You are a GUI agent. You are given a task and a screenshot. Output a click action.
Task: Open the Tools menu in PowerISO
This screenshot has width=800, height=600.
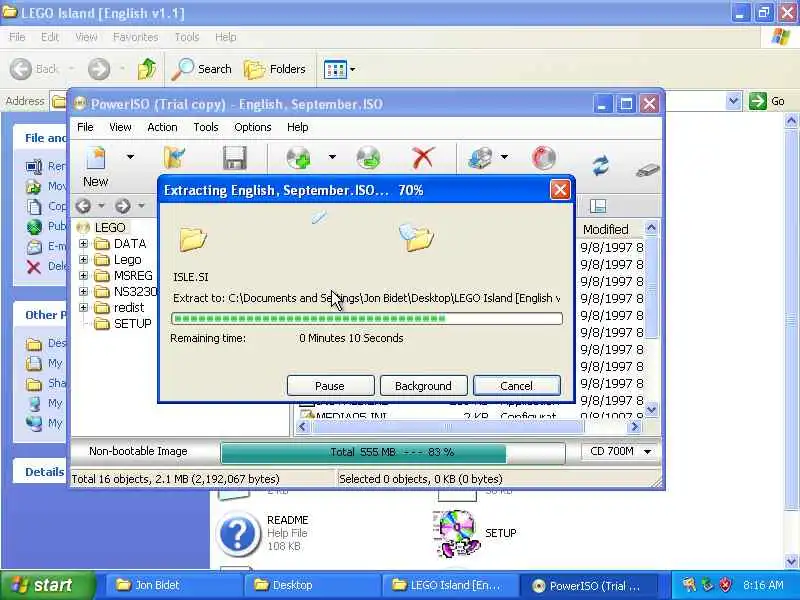pyautogui.click(x=206, y=127)
